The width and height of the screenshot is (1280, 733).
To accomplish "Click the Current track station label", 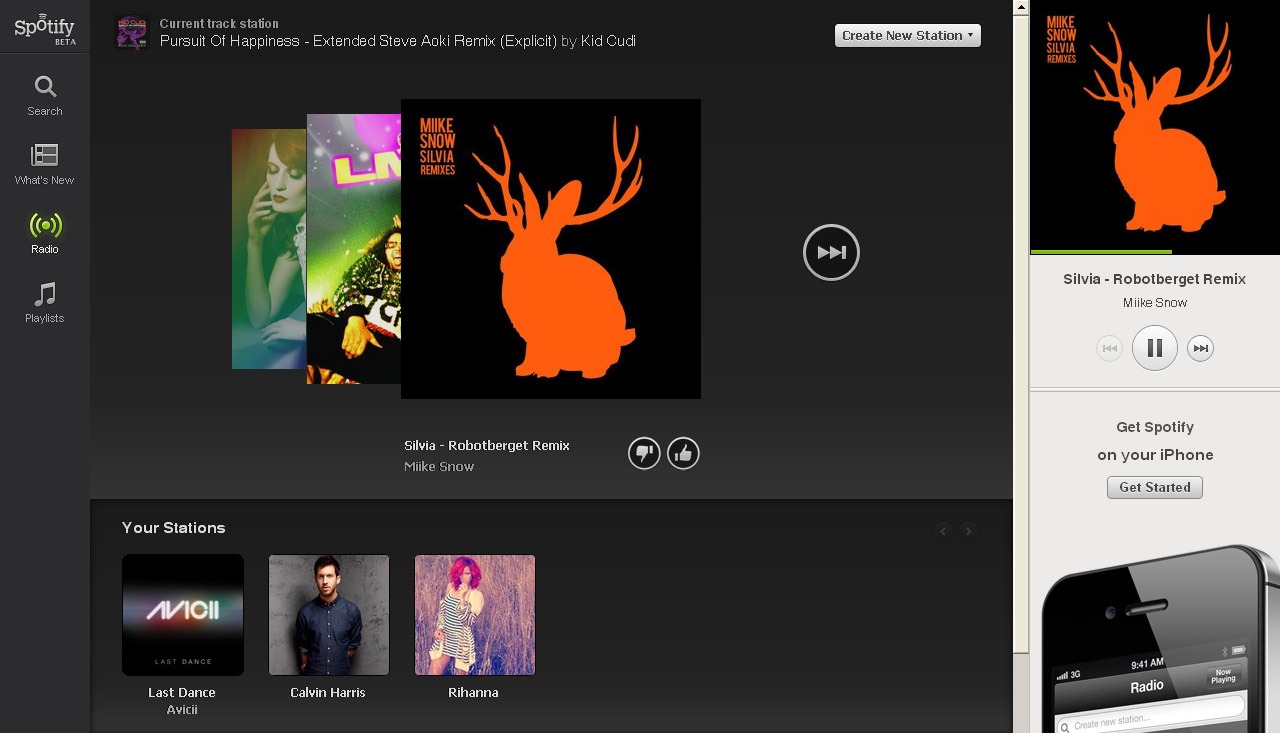I will click(219, 23).
